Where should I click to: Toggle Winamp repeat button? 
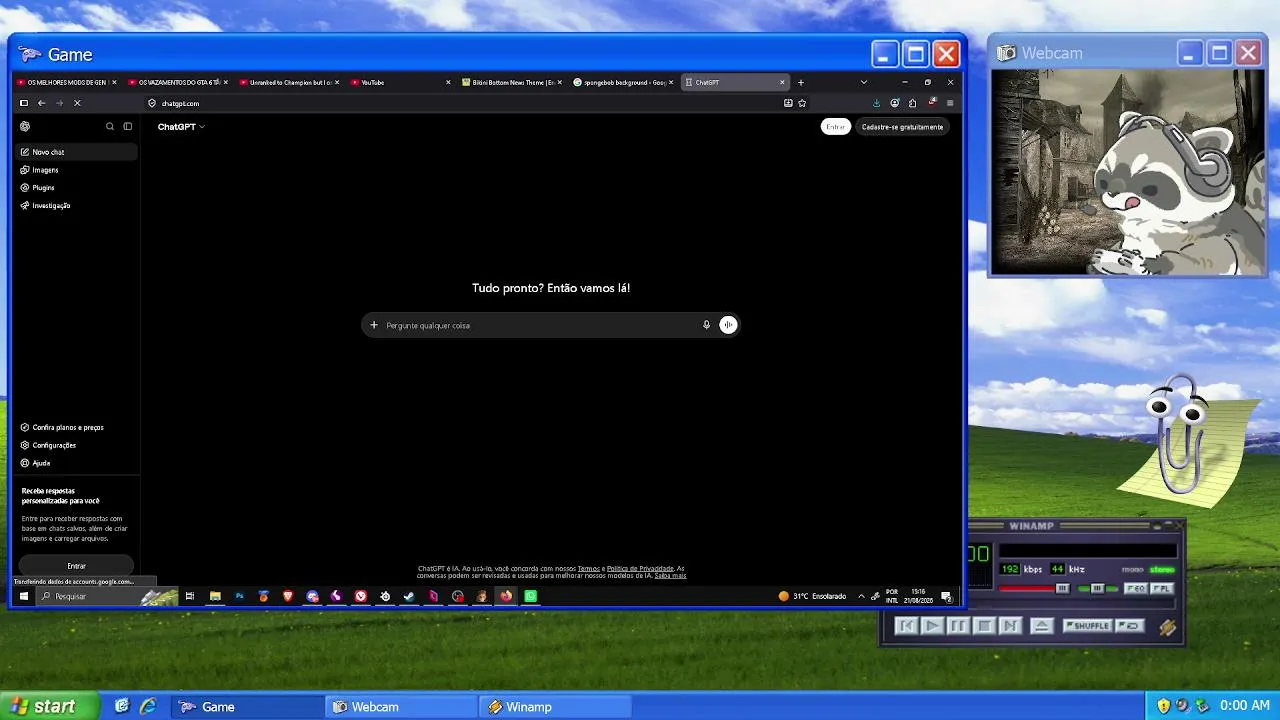(x=1129, y=626)
